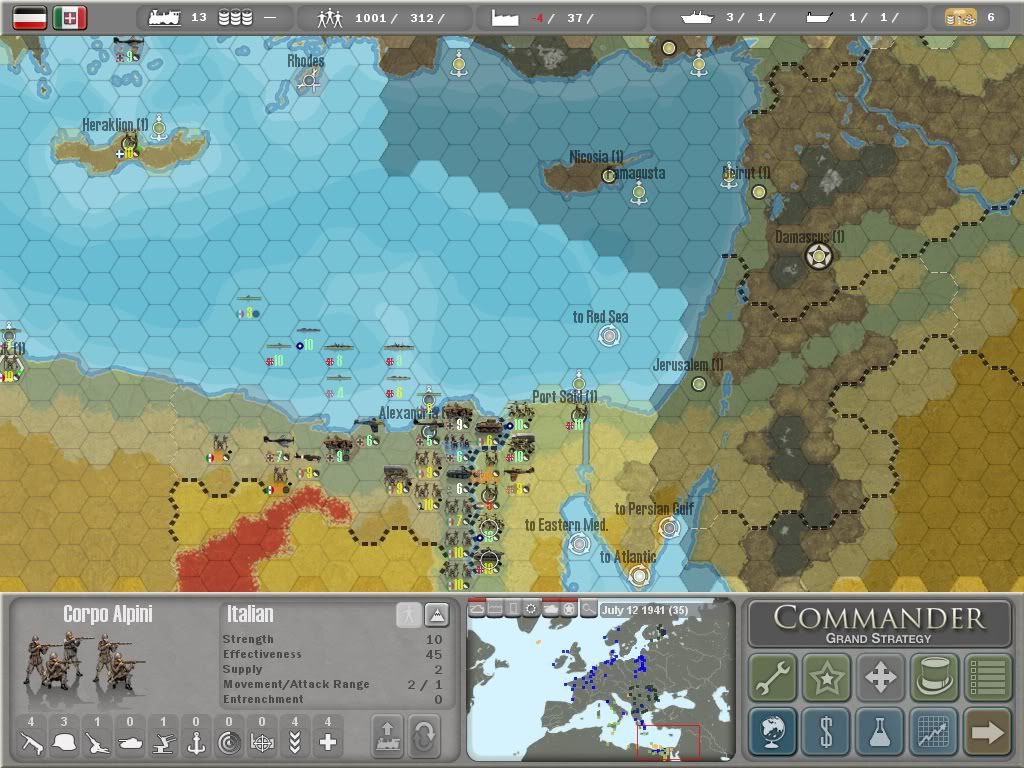The width and height of the screenshot is (1024, 768).
Task: Click the rail transport train button
Action: click(387, 736)
